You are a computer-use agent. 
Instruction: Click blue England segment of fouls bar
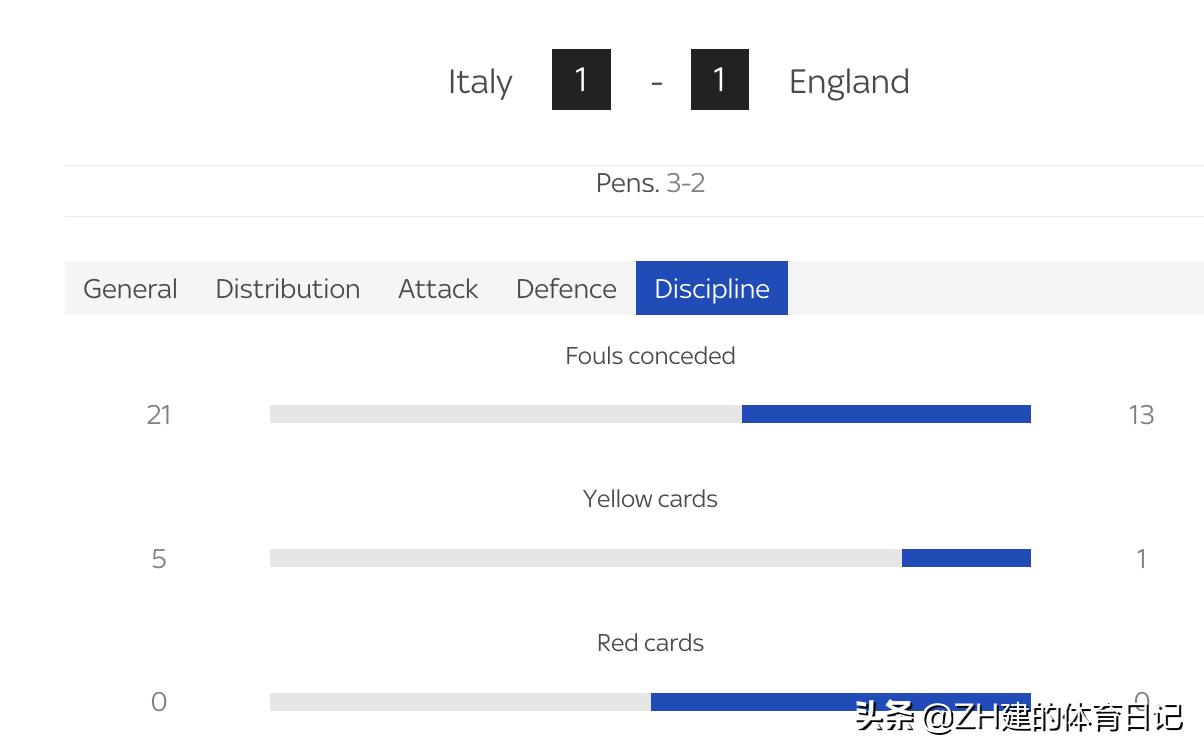pos(886,414)
